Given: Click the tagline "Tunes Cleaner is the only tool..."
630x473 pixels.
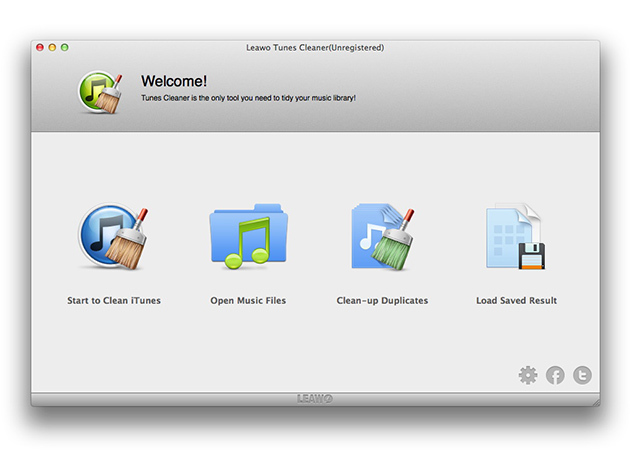Looking at the screenshot, I should click(248, 98).
